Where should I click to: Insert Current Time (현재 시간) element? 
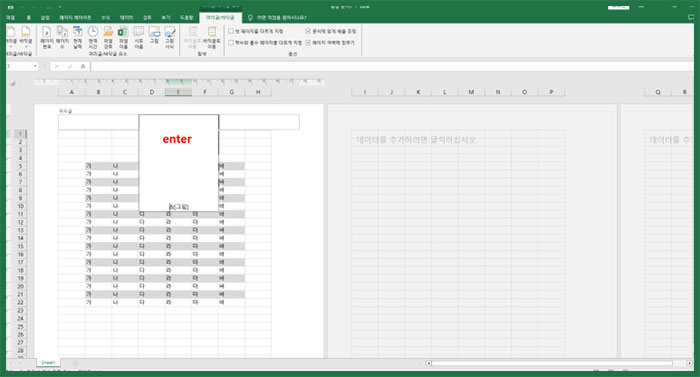pos(93,38)
